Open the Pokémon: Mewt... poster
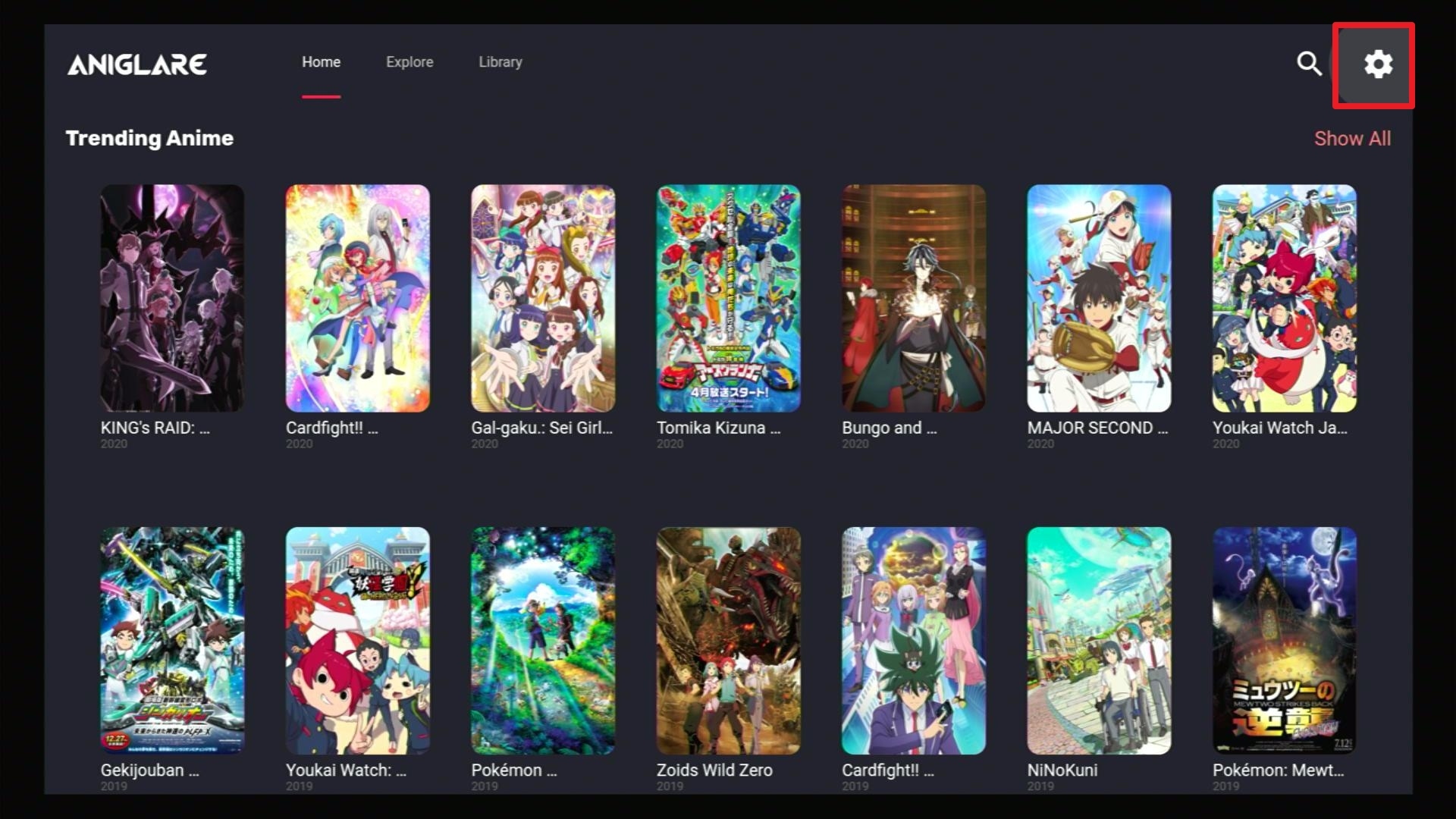This screenshot has height=819, width=1456. (x=1285, y=641)
